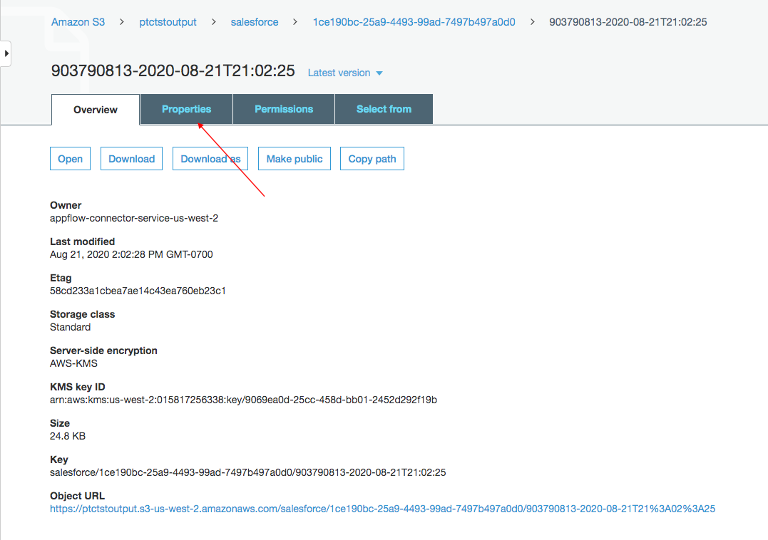
Task: Click the Make public button
Action: coord(294,159)
